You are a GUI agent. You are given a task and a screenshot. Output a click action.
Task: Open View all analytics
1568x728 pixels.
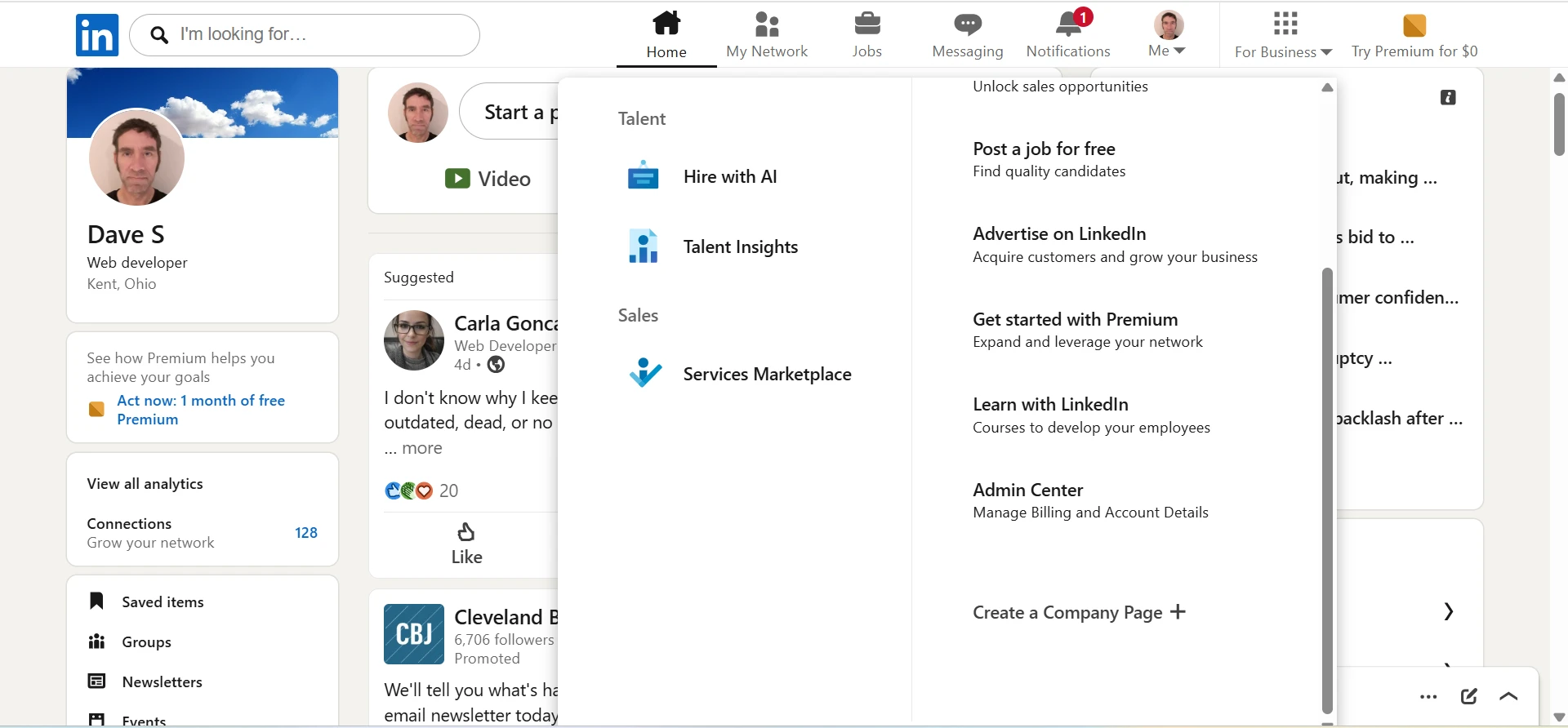(x=145, y=484)
